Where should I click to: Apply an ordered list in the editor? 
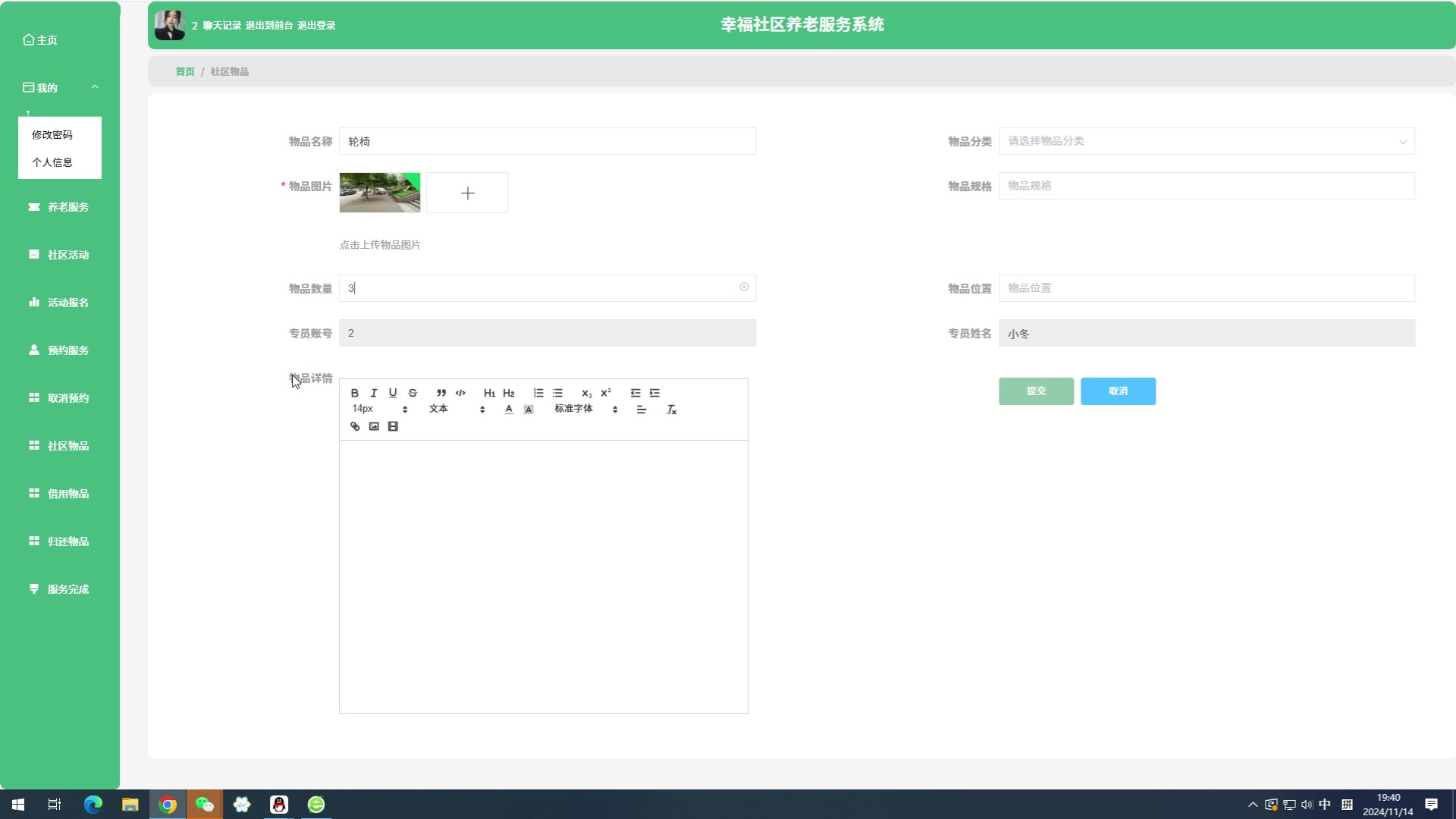point(538,393)
